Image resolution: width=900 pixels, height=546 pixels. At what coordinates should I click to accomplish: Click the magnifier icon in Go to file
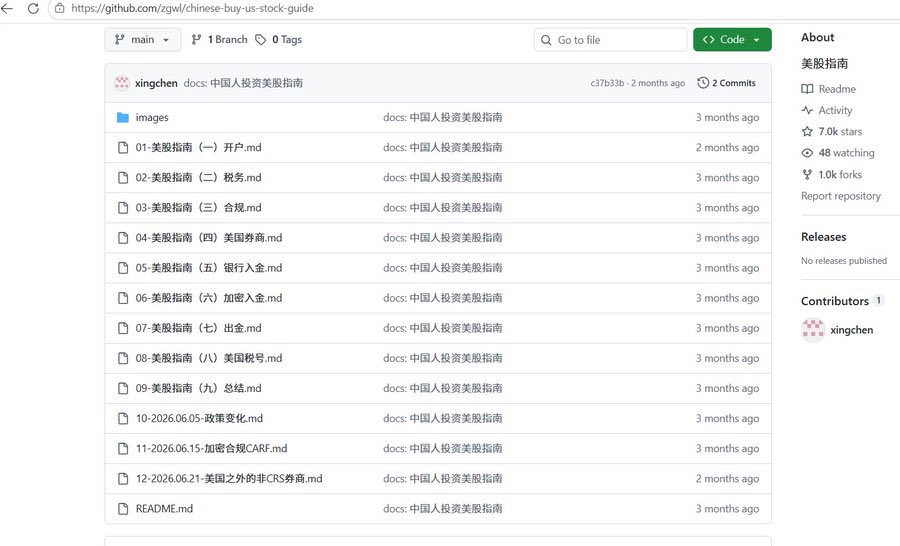click(x=546, y=40)
